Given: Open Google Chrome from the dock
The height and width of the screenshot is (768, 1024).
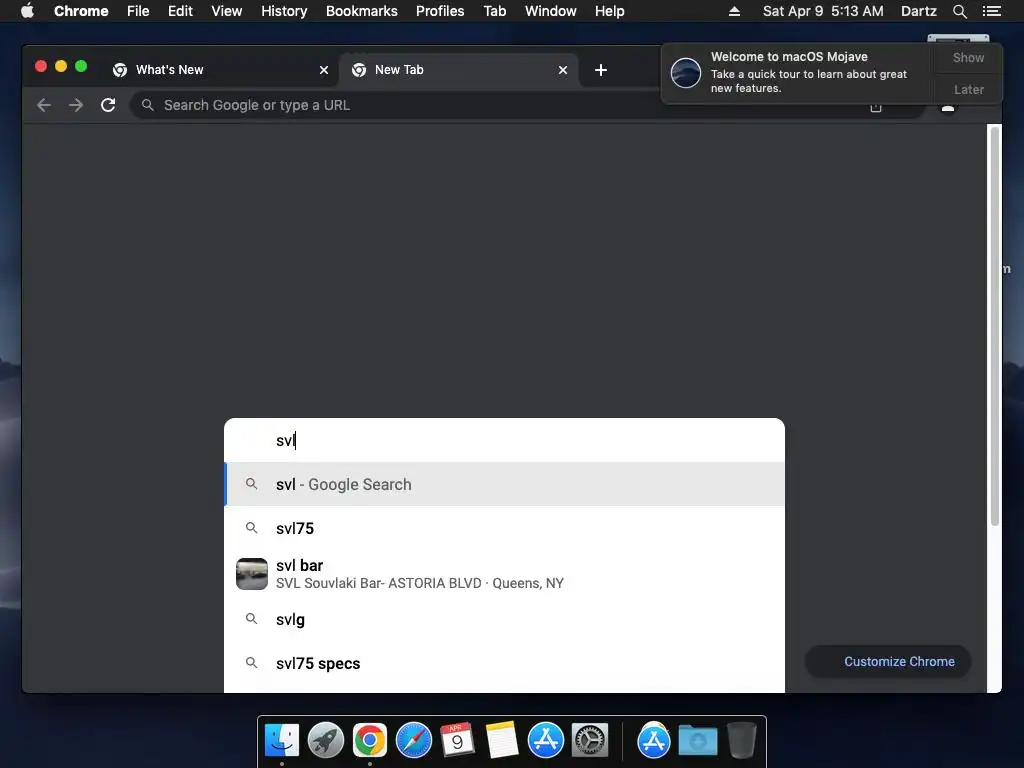Looking at the screenshot, I should click(x=370, y=741).
